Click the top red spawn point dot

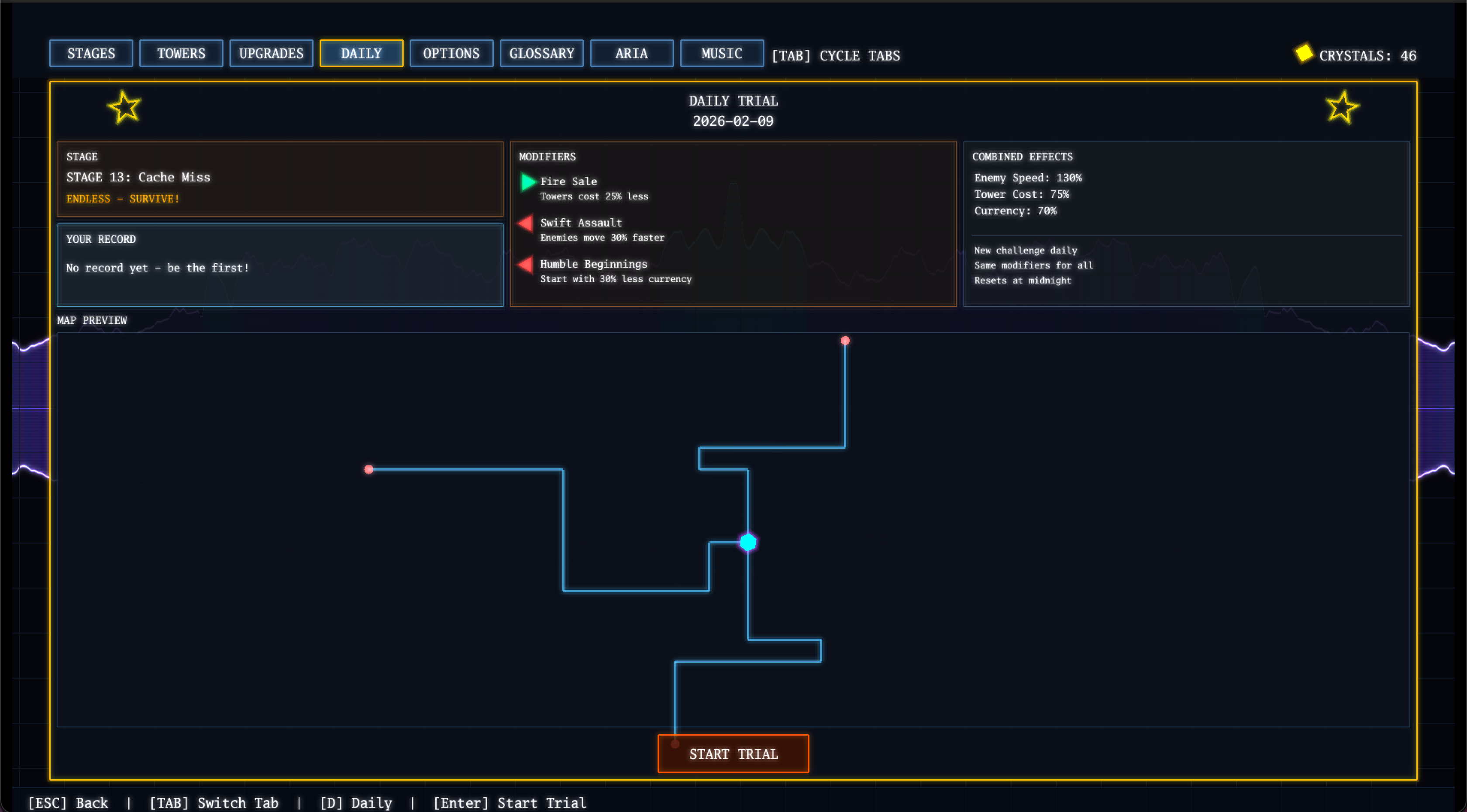(x=845, y=341)
